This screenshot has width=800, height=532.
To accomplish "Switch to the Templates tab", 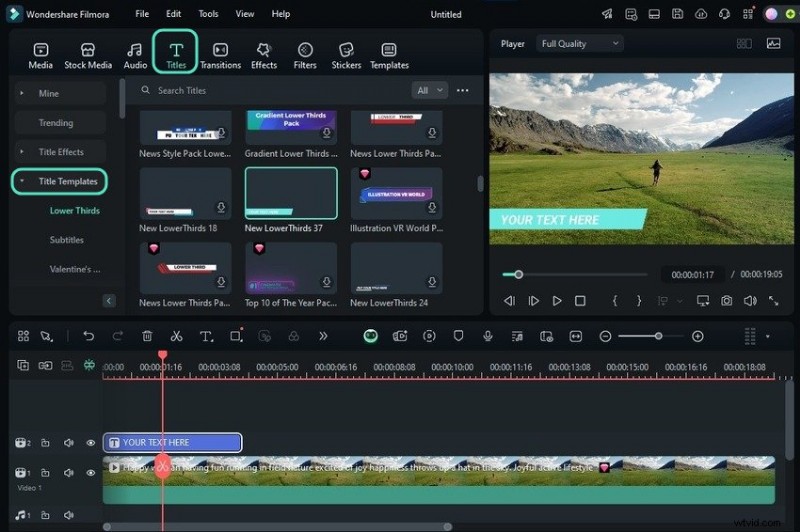I will coord(389,55).
